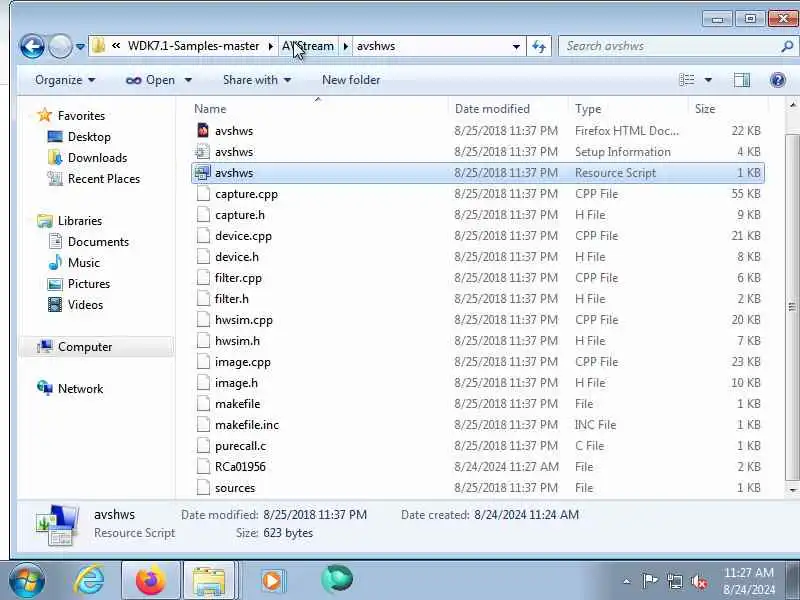Screen dimensions: 800x600
Task: Select avshws Resource Script file icon
Action: coord(203,173)
